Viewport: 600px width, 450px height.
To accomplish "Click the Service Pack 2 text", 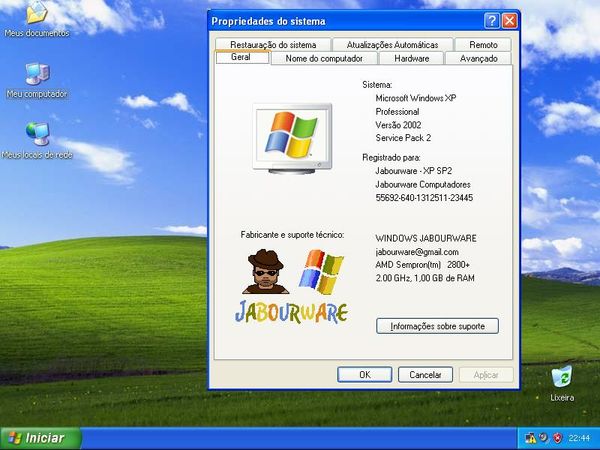I will pos(403,138).
